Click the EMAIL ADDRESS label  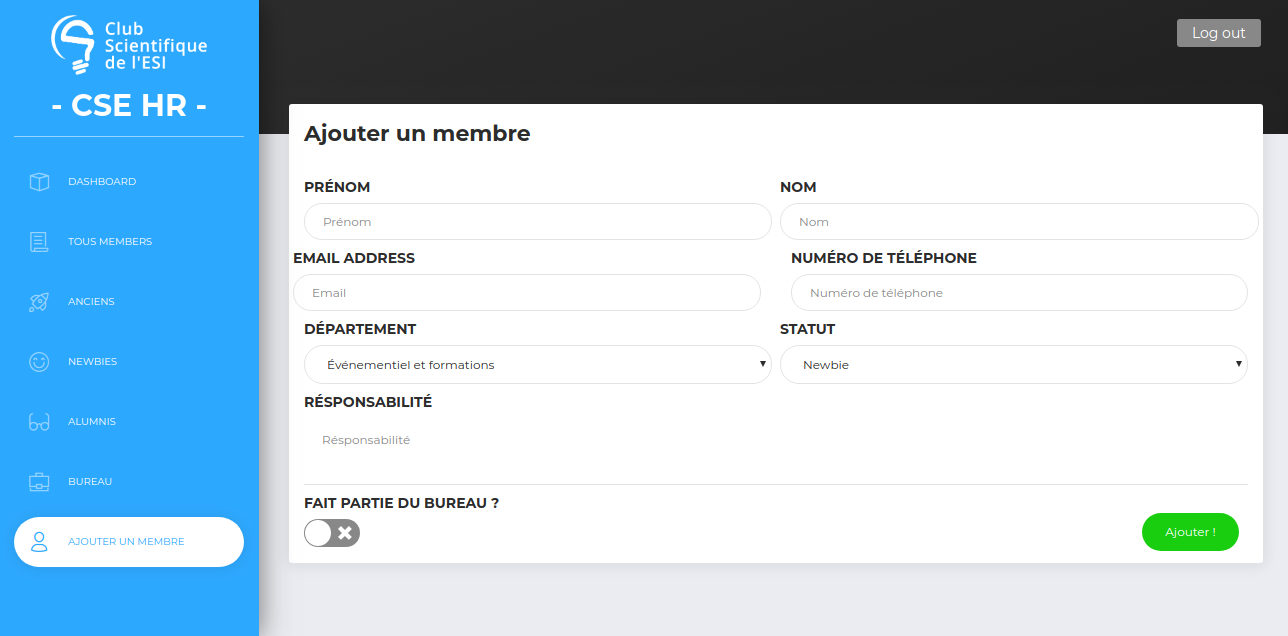[x=354, y=258]
